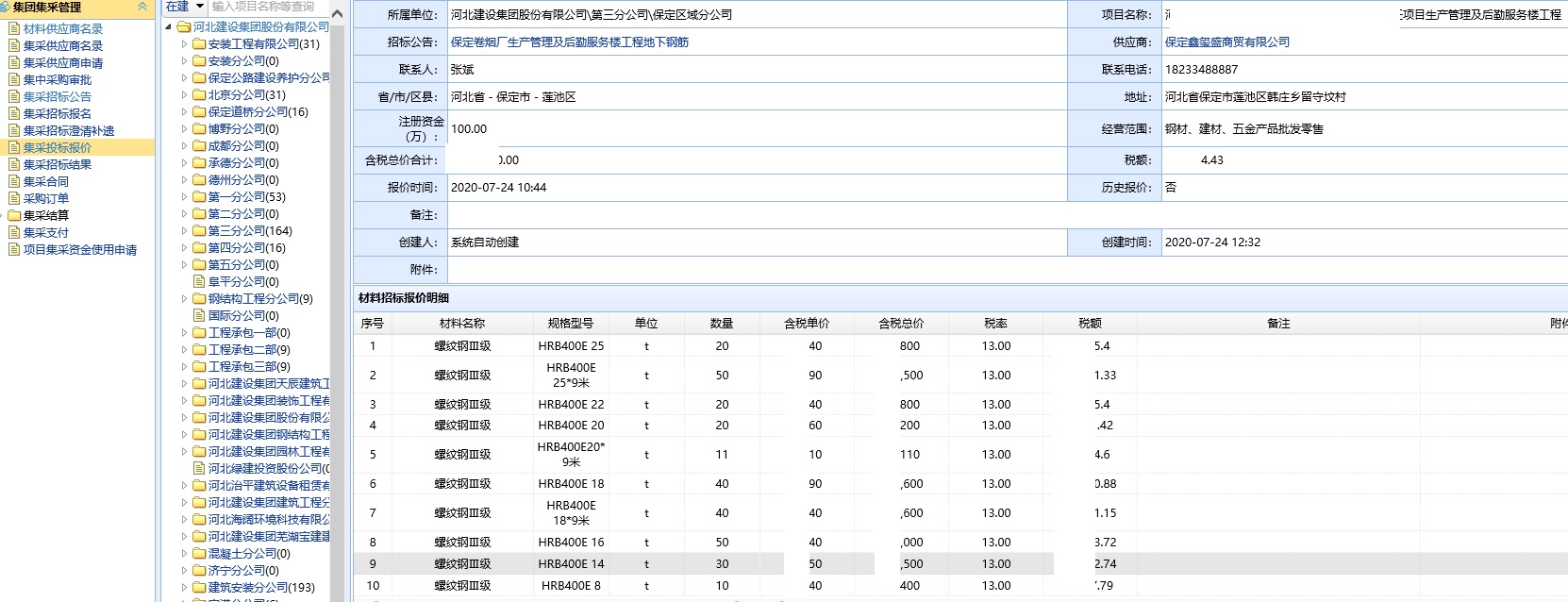Screen dimensions: 1568x602
Task: Click the 河北建设集团股份有限公司 root folder icon
Action: click(184, 27)
